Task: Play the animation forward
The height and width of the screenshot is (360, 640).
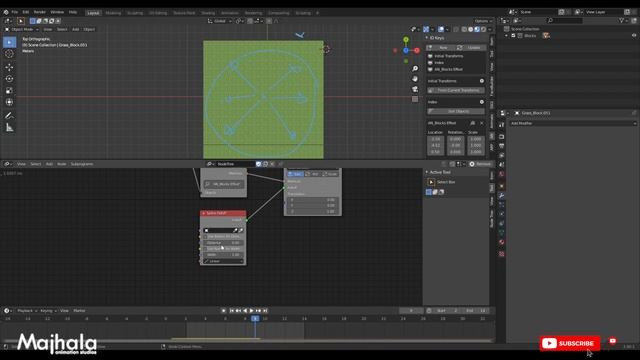Action: [x=251, y=311]
